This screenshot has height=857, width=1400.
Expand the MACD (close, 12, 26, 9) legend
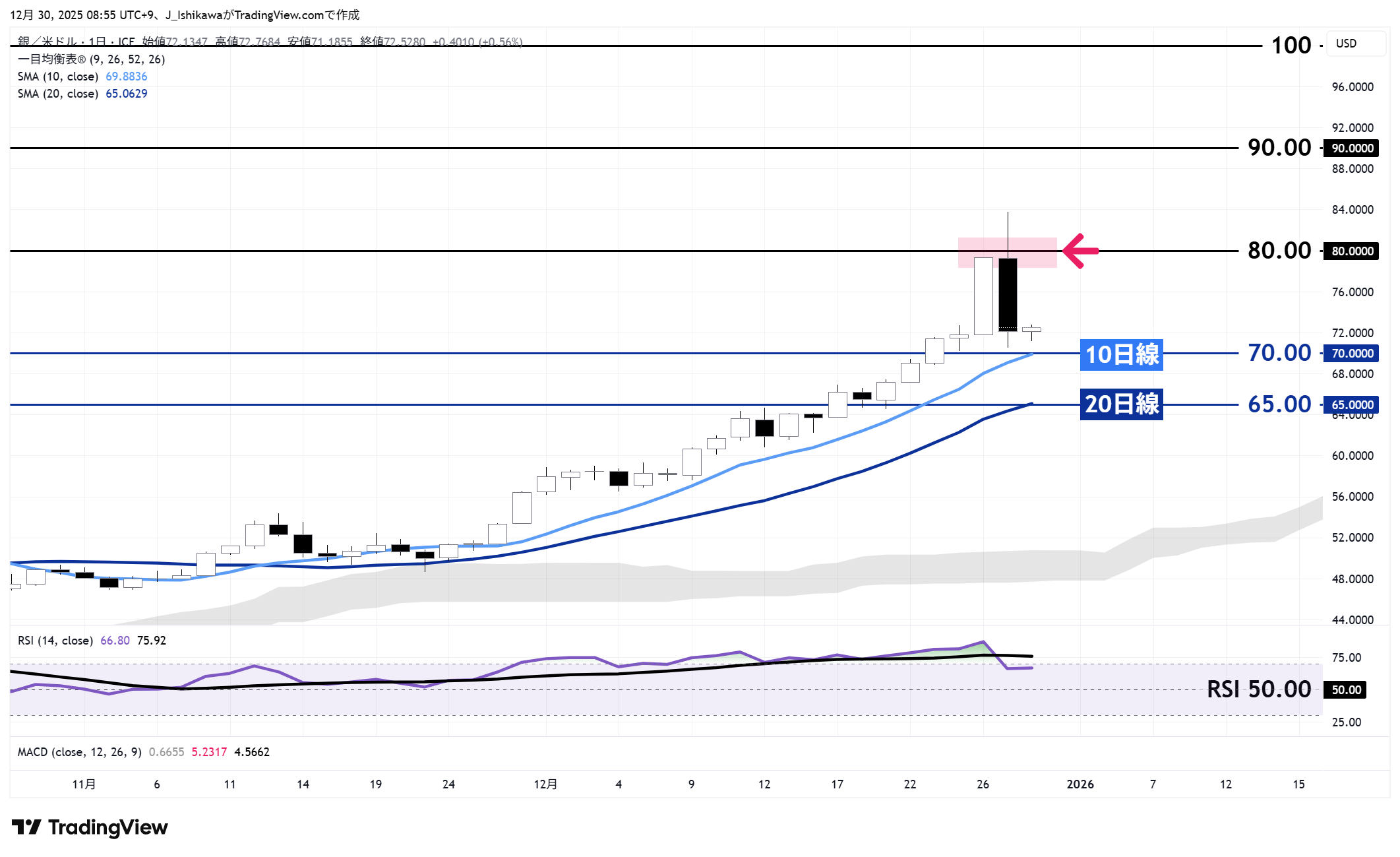click(x=79, y=752)
